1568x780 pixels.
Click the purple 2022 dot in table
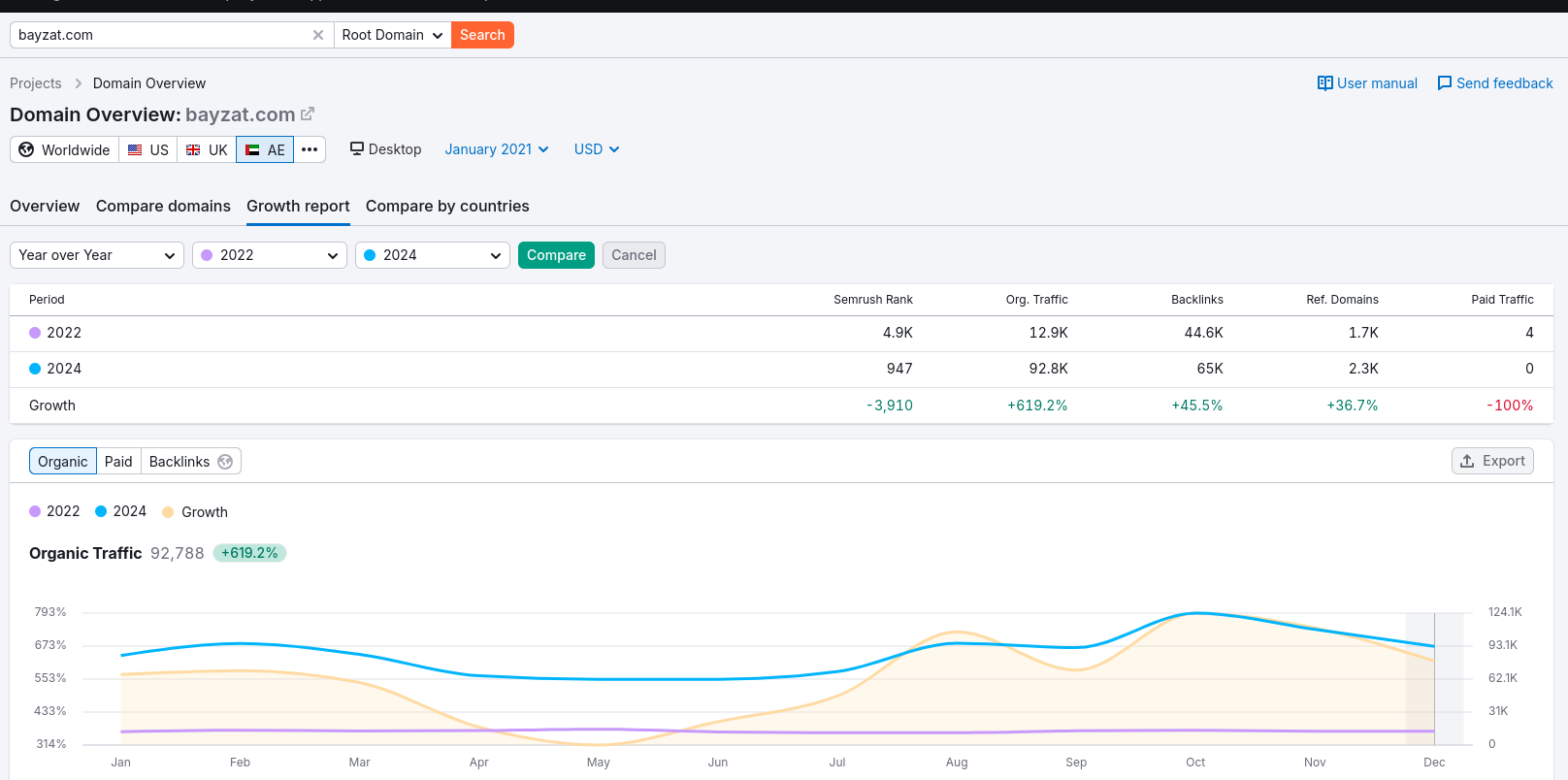[x=35, y=333]
